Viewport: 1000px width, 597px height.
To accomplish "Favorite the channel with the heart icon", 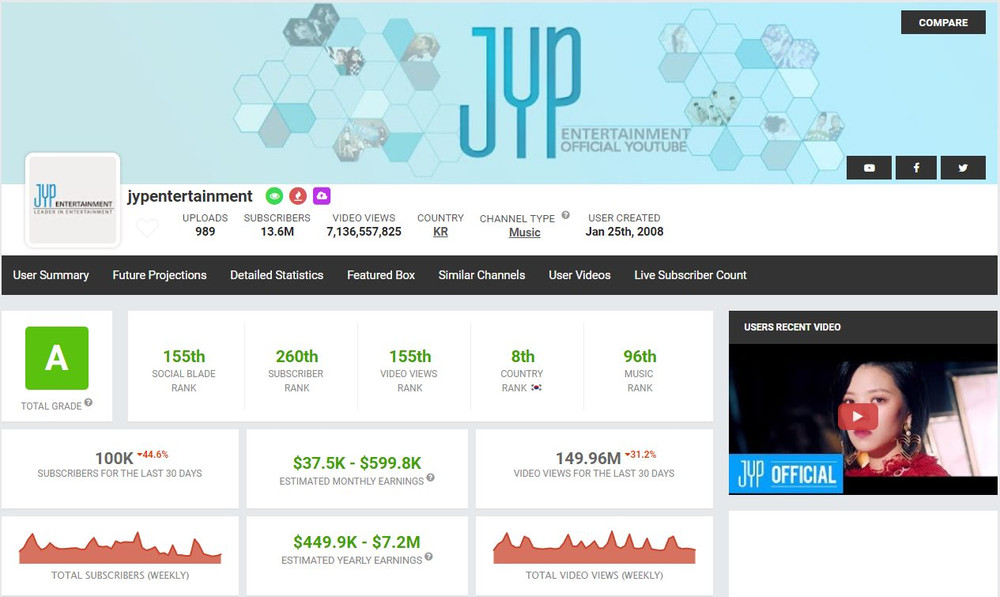I will pyautogui.click(x=147, y=227).
